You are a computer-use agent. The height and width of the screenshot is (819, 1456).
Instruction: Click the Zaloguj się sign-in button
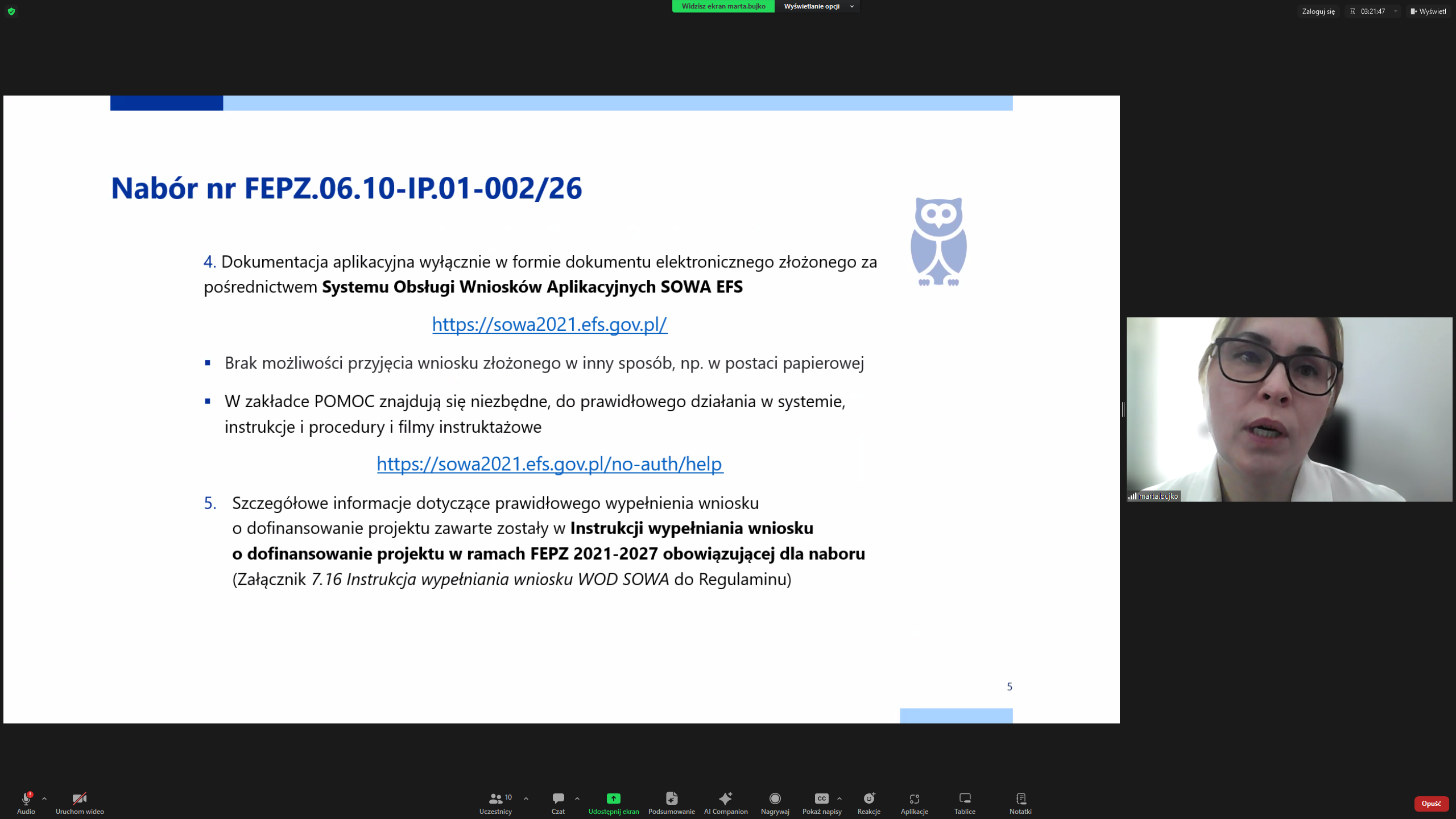coord(1318,11)
